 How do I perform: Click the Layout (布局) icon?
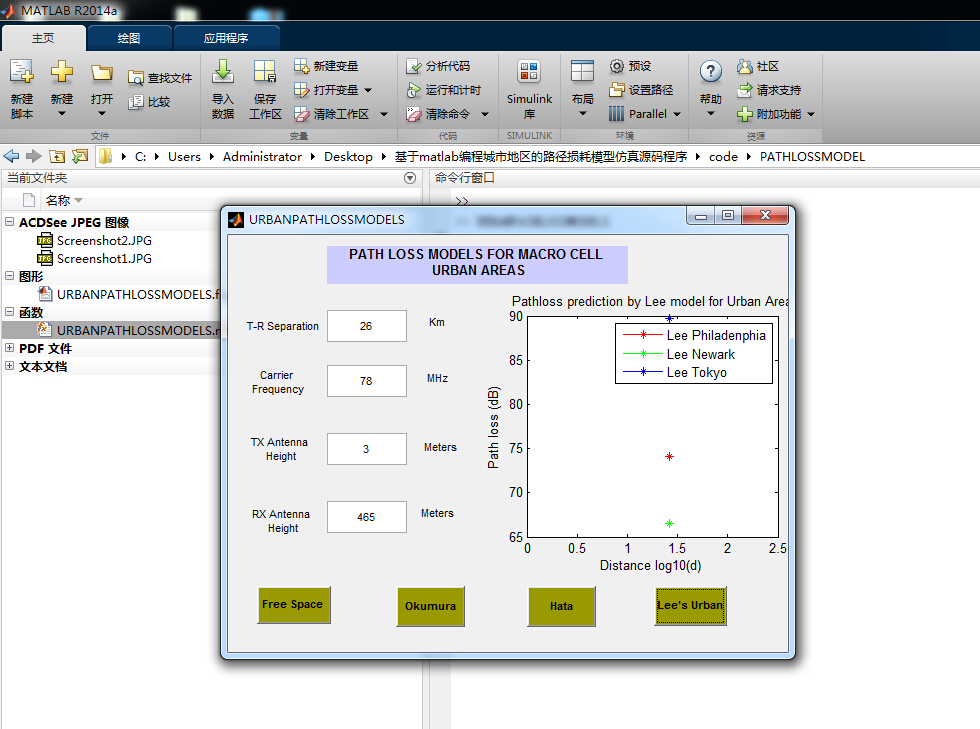[x=582, y=71]
